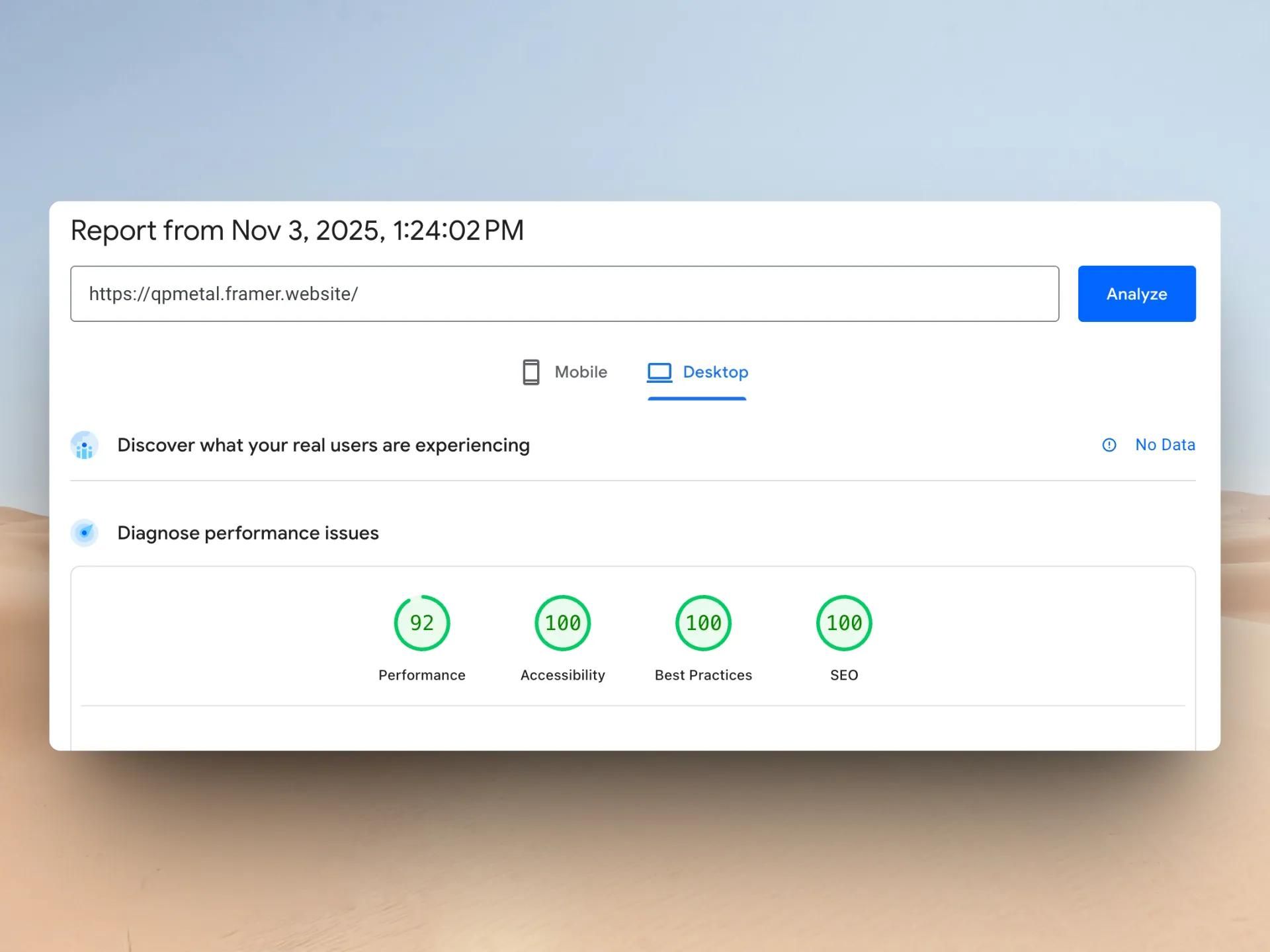
Task: Click the Accessibility label text
Action: click(x=563, y=675)
